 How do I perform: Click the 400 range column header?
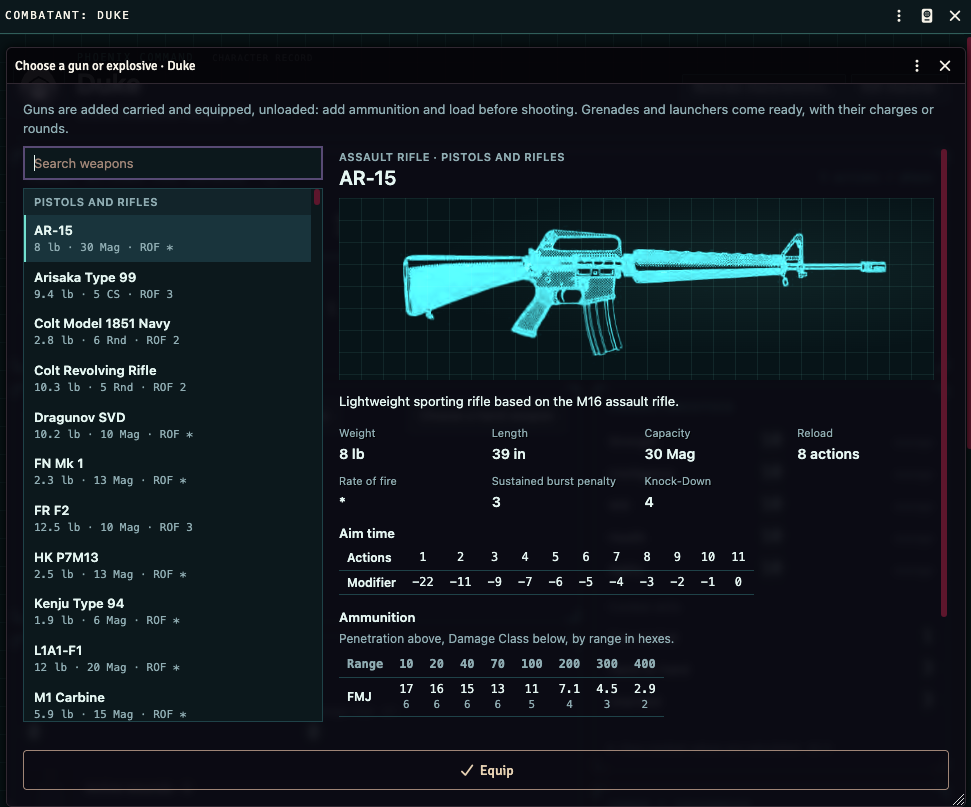pyautogui.click(x=644, y=663)
